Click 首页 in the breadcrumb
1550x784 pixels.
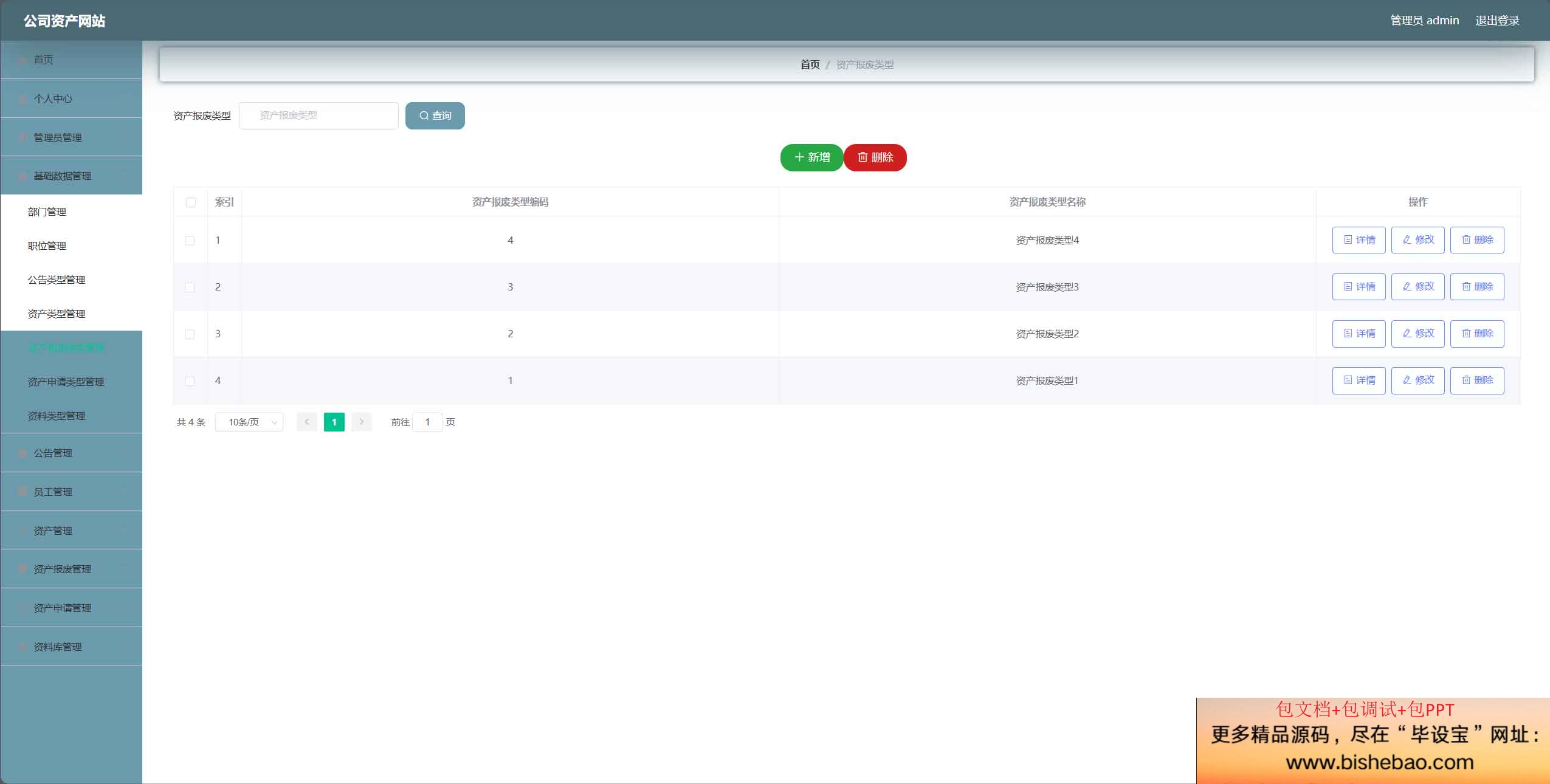(810, 64)
